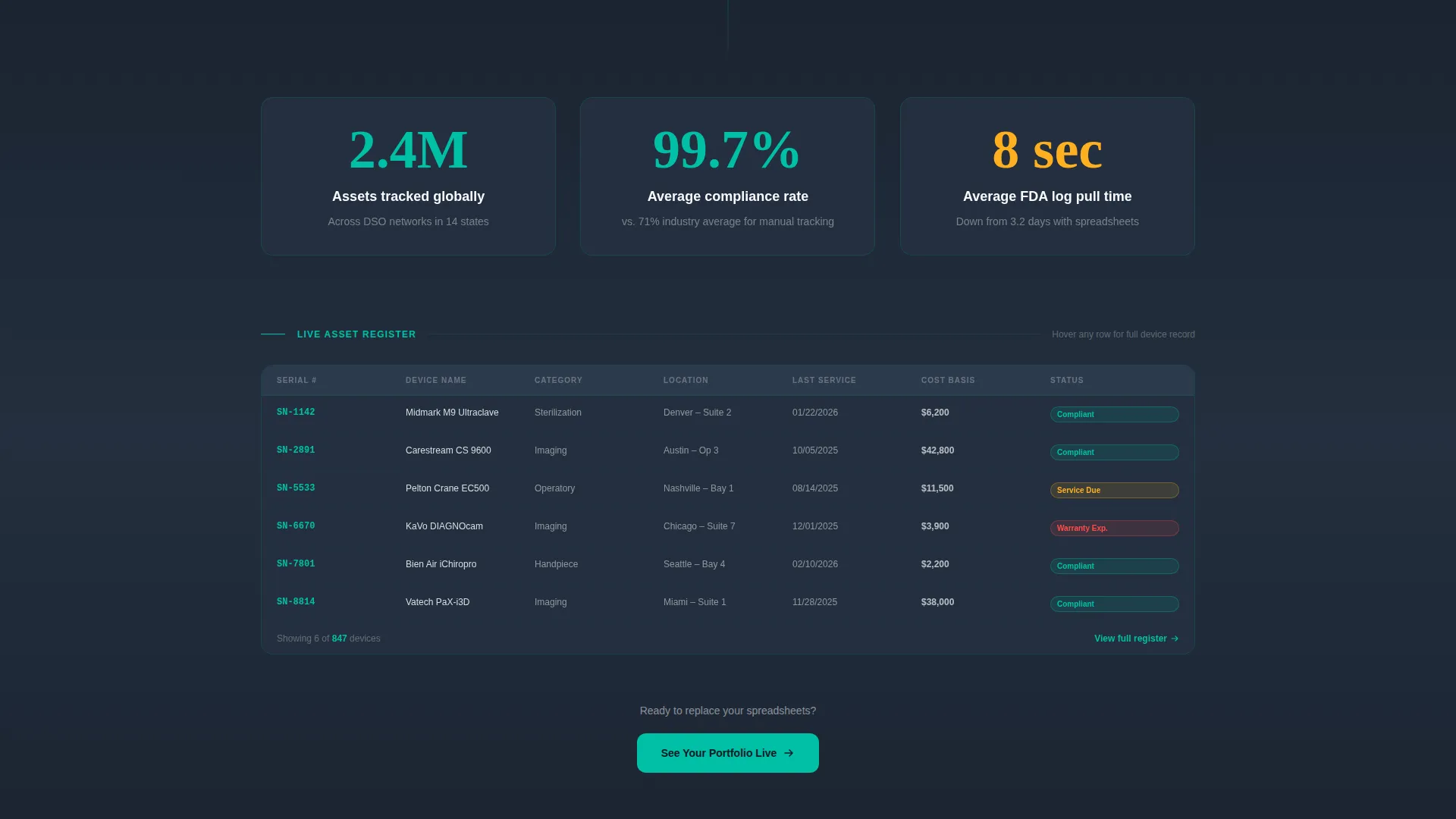Open the View full register link

click(1136, 639)
